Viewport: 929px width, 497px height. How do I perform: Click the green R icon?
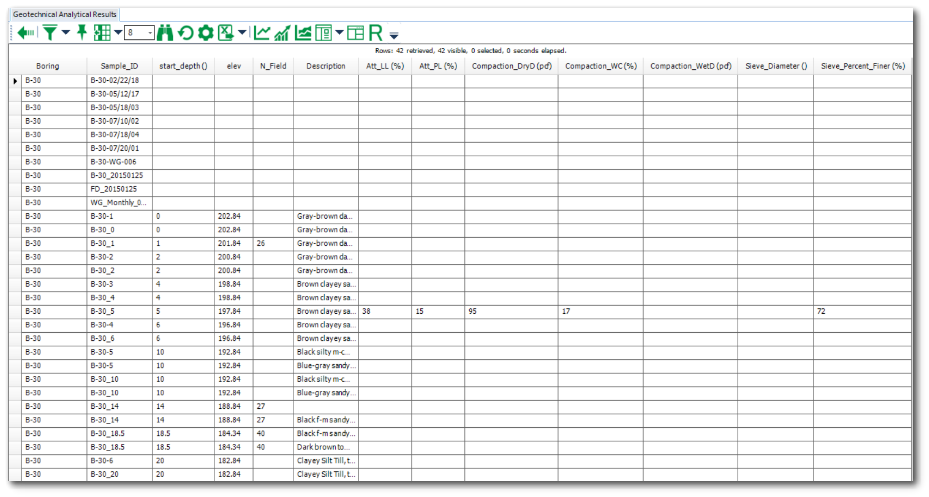(x=376, y=33)
